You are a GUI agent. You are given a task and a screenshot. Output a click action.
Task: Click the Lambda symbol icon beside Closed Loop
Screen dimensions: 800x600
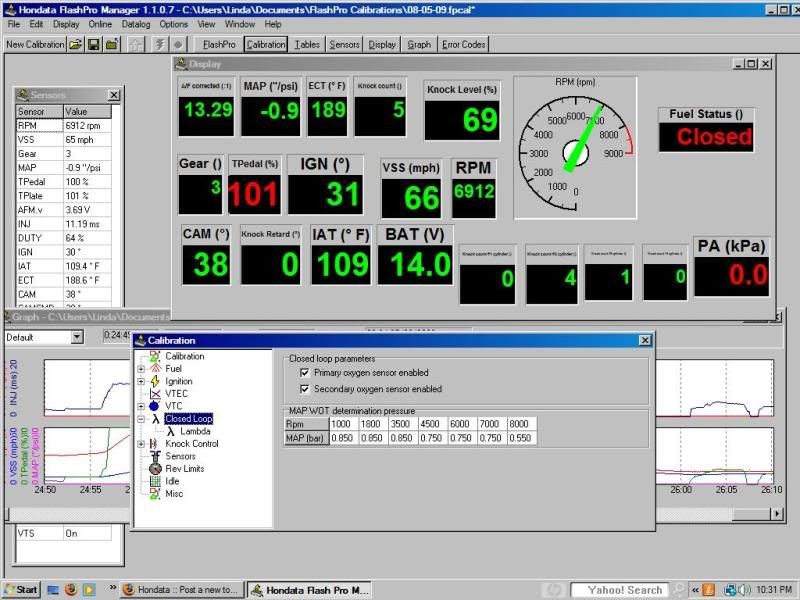(156, 419)
